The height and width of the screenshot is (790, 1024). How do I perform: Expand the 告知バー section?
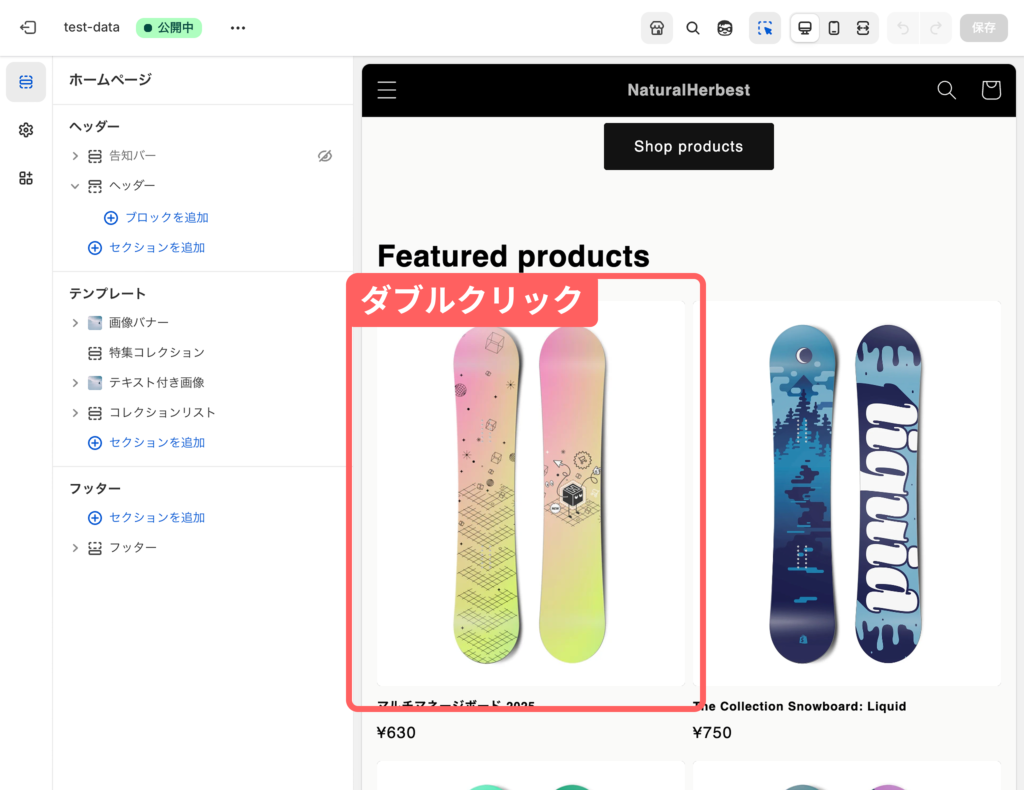coord(75,156)
